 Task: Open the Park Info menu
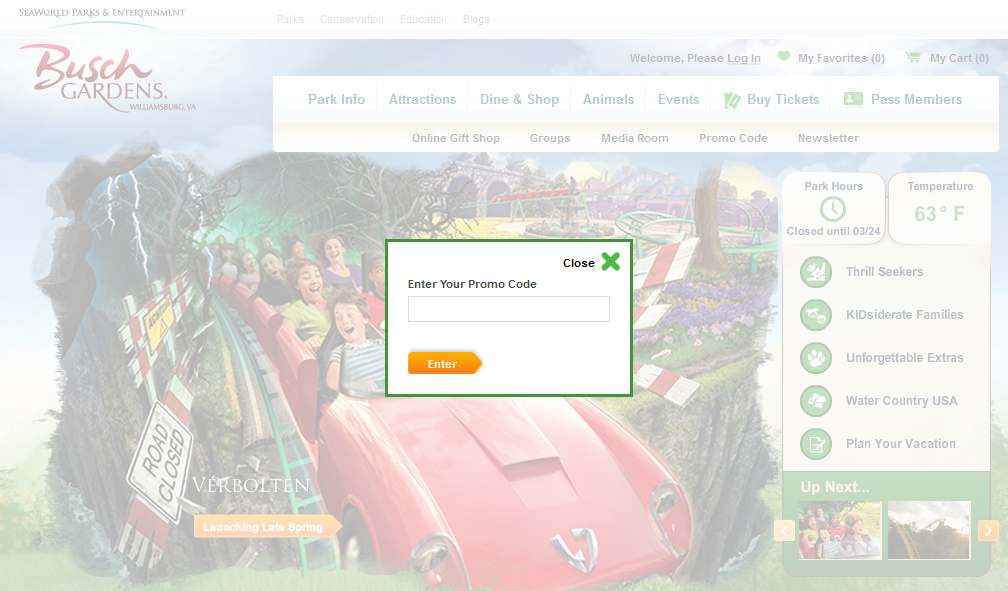coord(336,99)
